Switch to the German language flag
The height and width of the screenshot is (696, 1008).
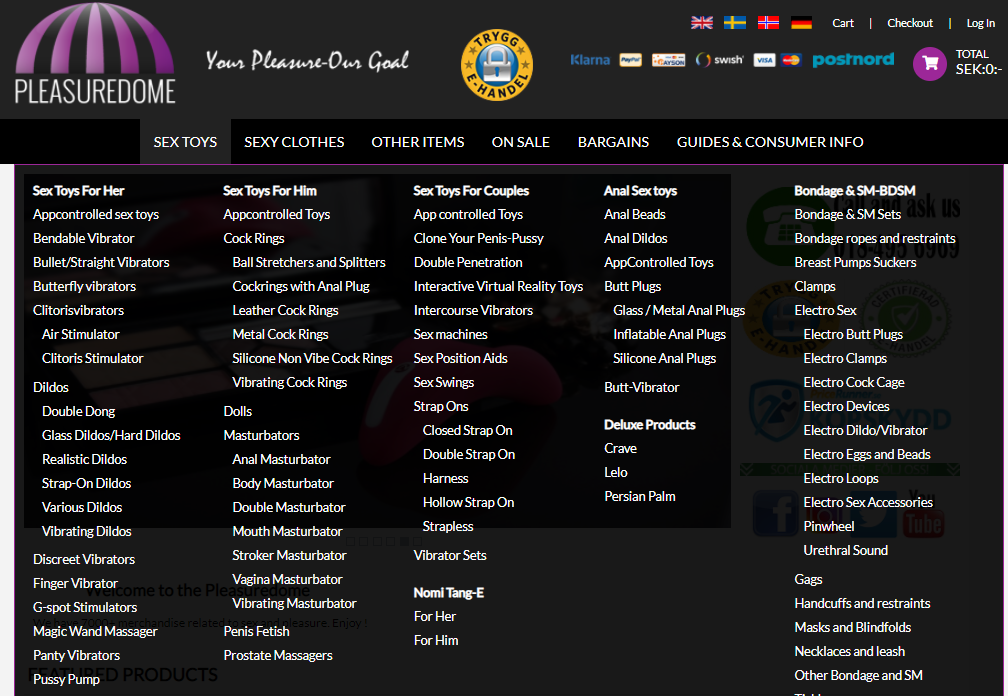coord(802,23)
